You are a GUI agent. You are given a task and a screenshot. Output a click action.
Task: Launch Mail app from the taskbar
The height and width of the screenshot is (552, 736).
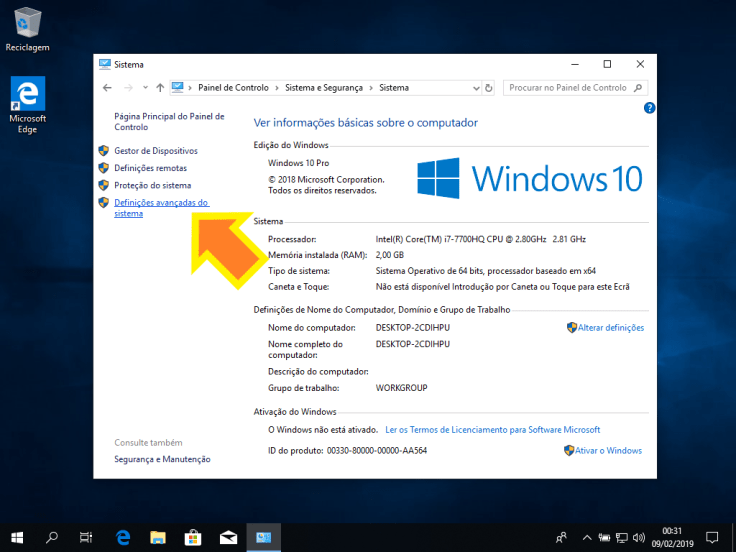click(228, 537)
